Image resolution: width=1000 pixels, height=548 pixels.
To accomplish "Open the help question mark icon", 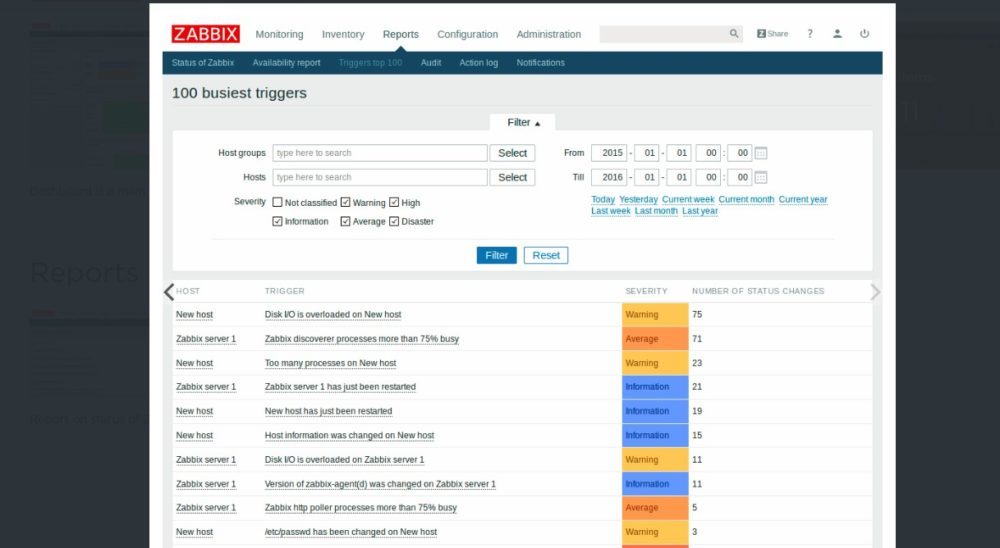I will 810,34.
